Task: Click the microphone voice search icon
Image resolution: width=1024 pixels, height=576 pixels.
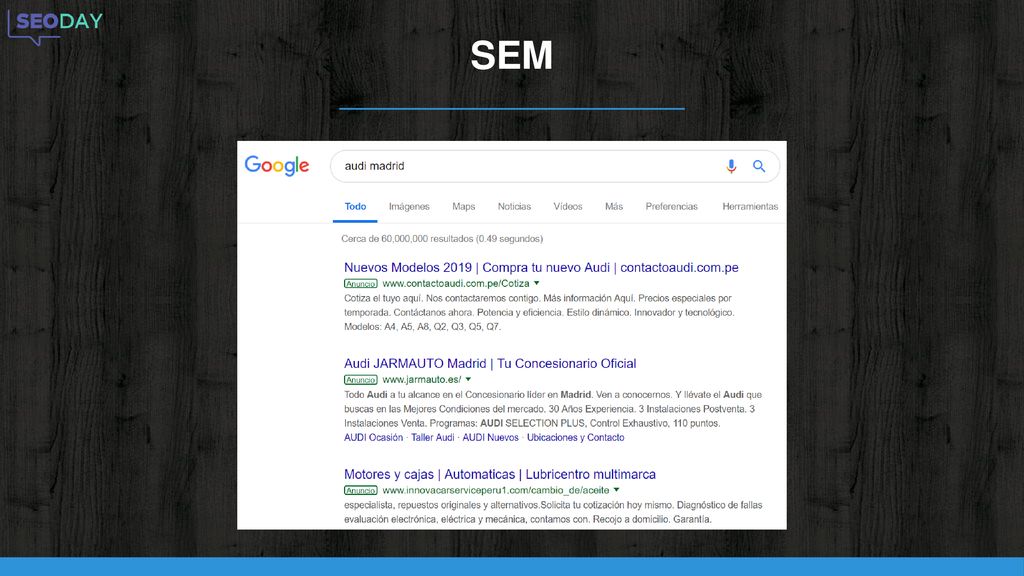Action: [x=731, y=167]
